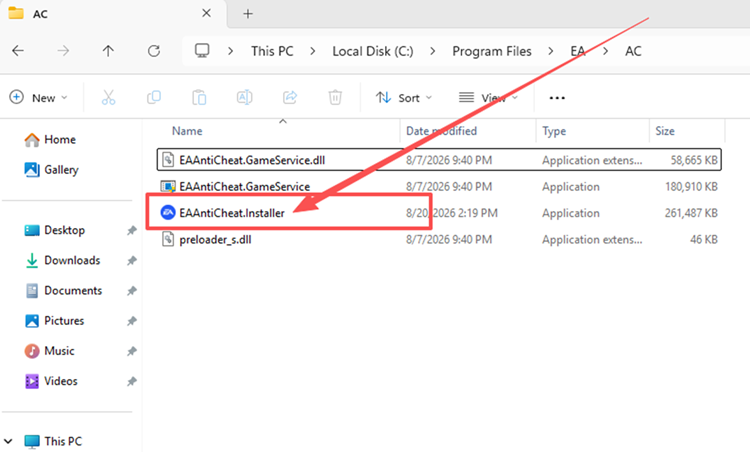Click the 8/20/2026 2:19 PM date cell
This screenshot has width=750, height=452.
[x=452, y=213]
